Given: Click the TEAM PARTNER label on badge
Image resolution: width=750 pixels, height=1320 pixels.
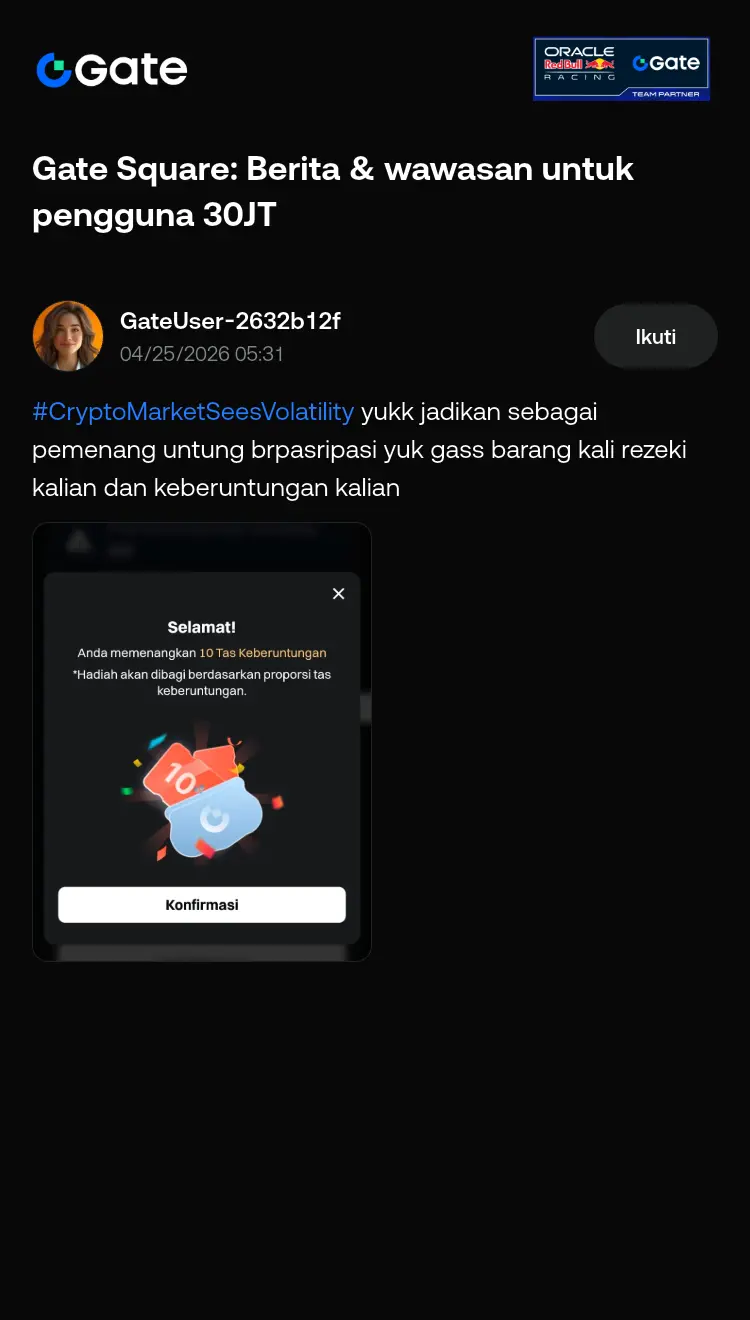Looking at the screenshot, I should pos(666,94).
